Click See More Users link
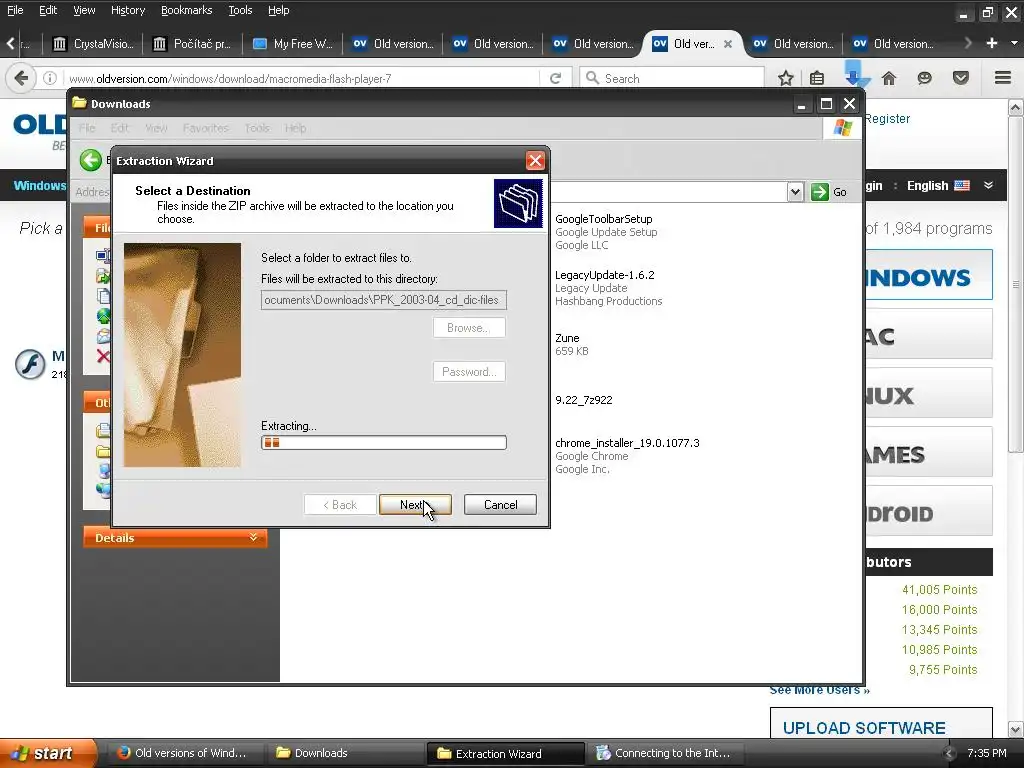The width and height of the screenshot is (1024, 768). 819,690
